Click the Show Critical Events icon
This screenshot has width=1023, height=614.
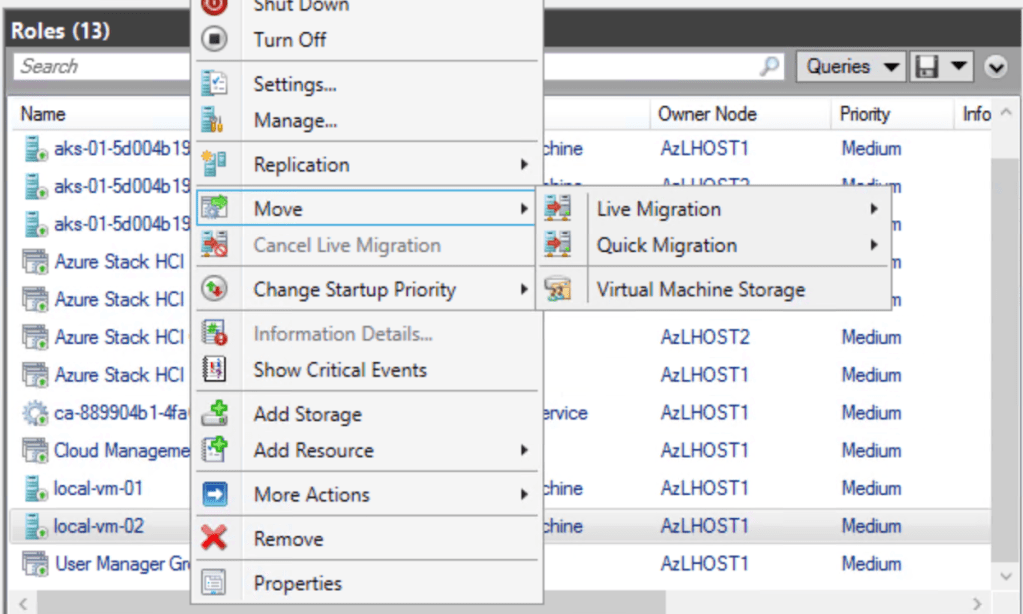click(x=215, y=370)
